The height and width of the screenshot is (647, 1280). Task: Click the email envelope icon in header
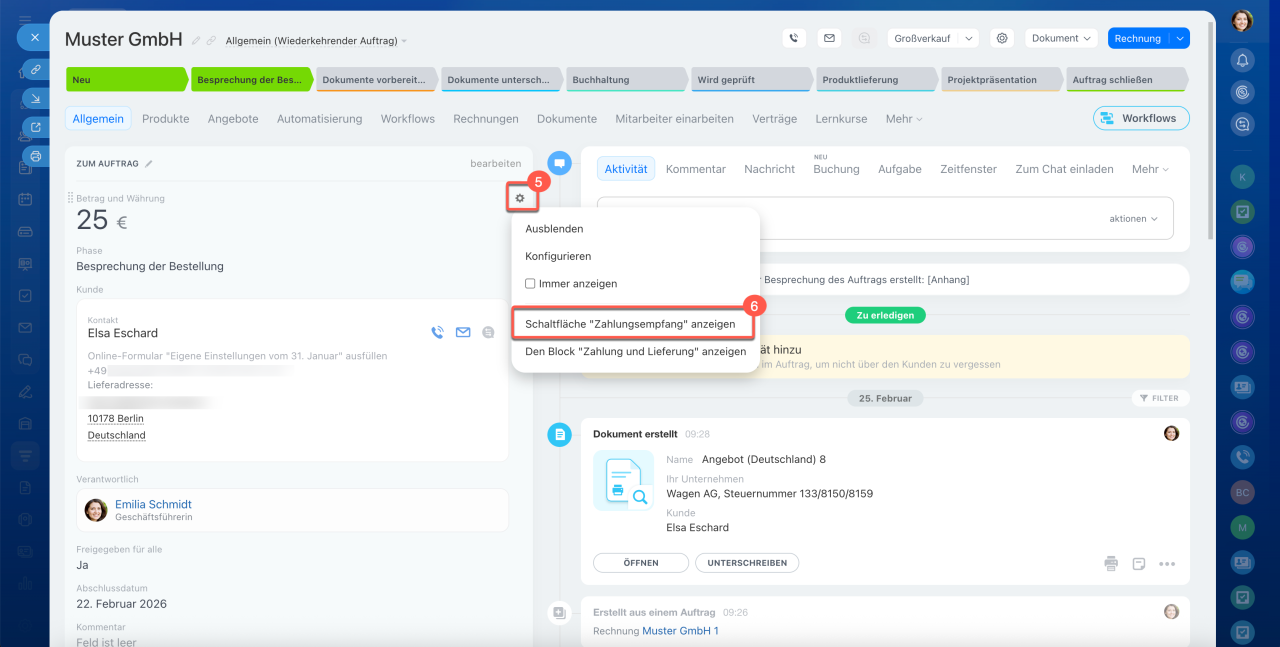click(828, 38)
